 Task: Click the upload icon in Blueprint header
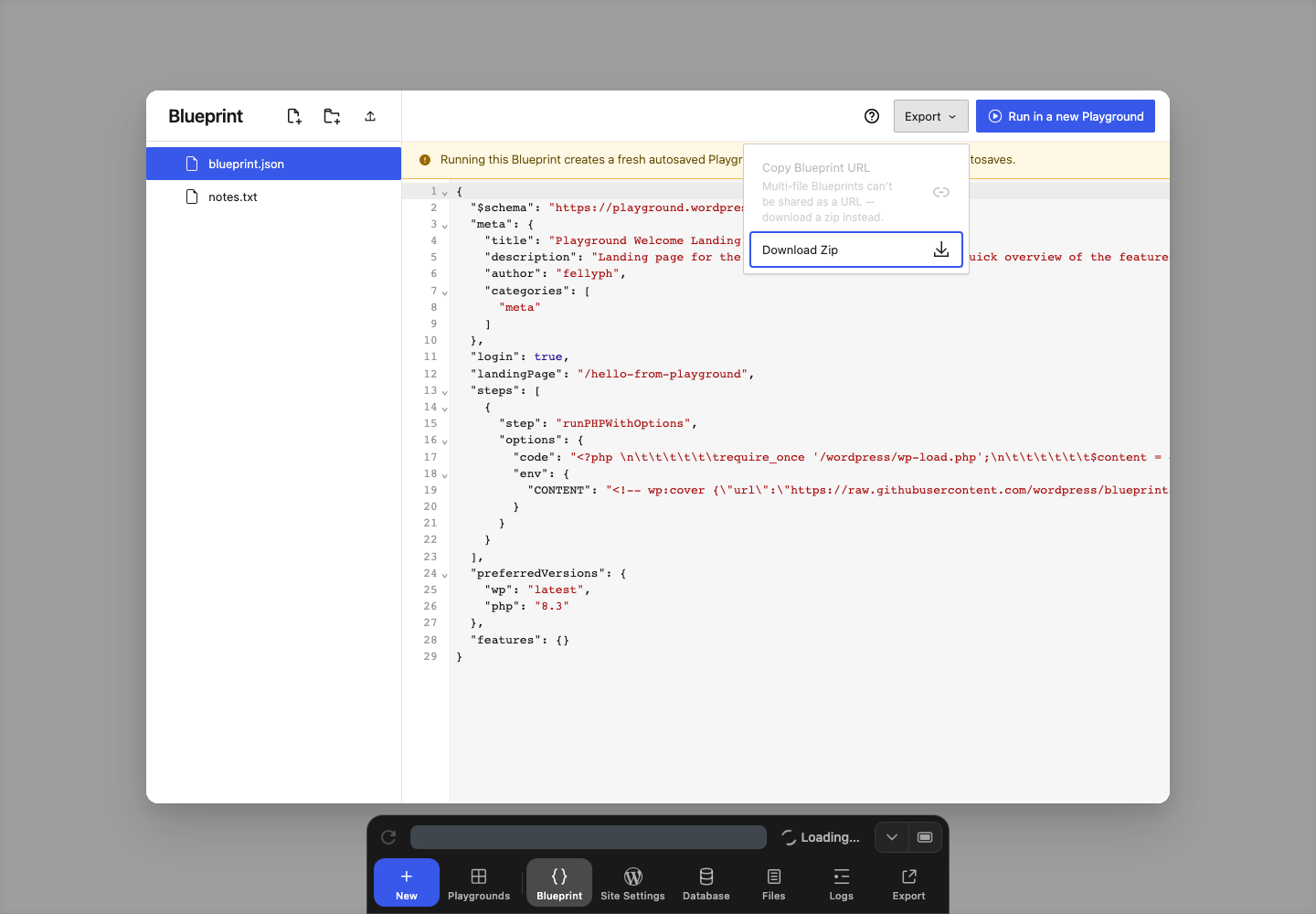coord(370,116)
